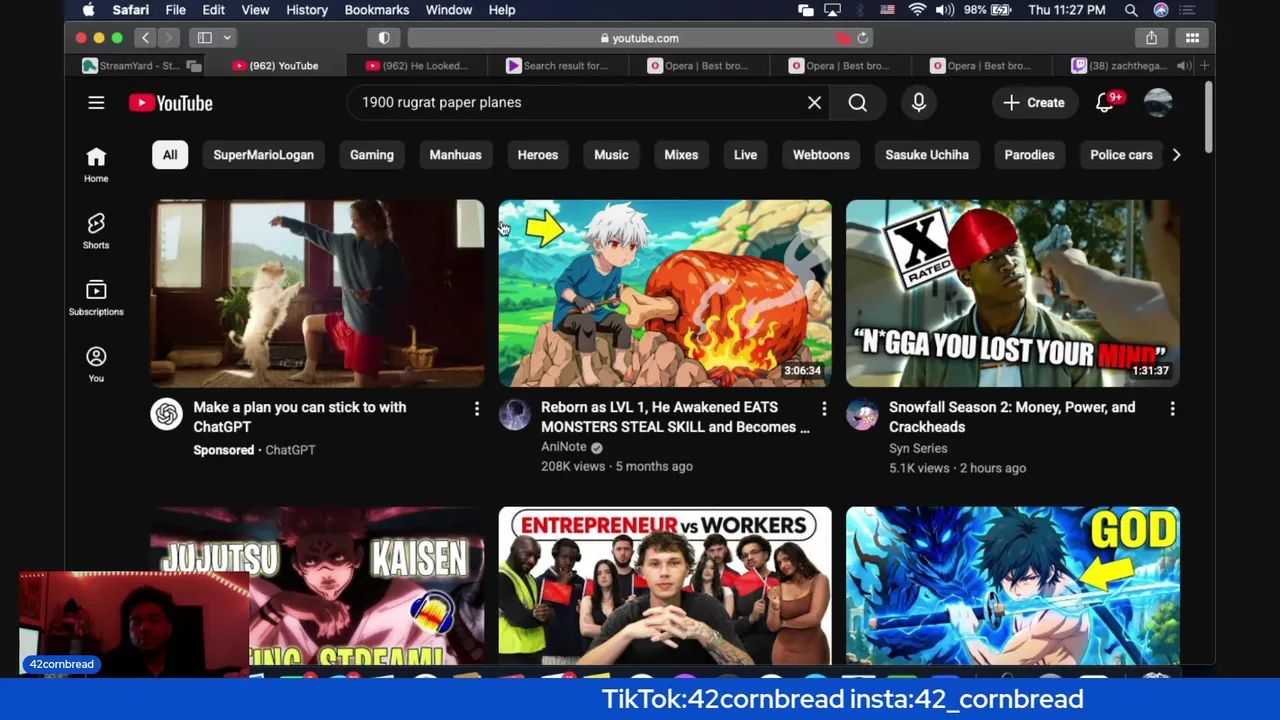
Task: Mute audio on the zachthega tab
Action: [1183, 66]
